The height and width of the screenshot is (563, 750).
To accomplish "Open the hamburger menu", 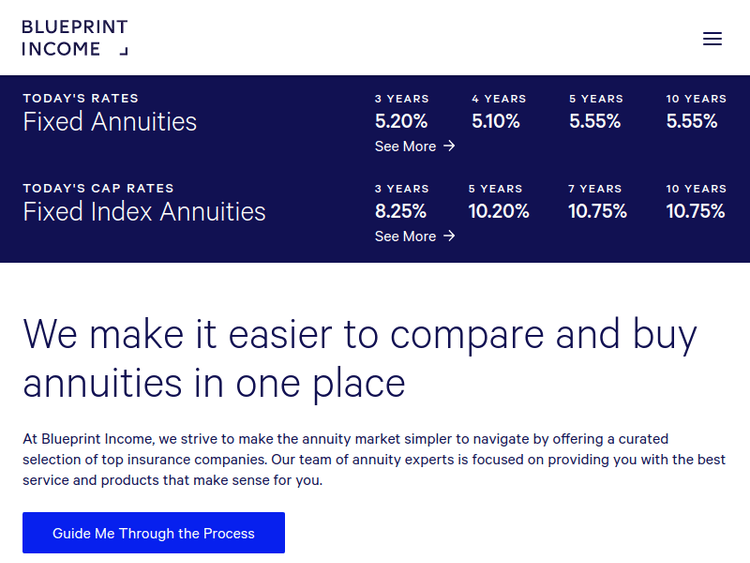I will tap(712, 39).
